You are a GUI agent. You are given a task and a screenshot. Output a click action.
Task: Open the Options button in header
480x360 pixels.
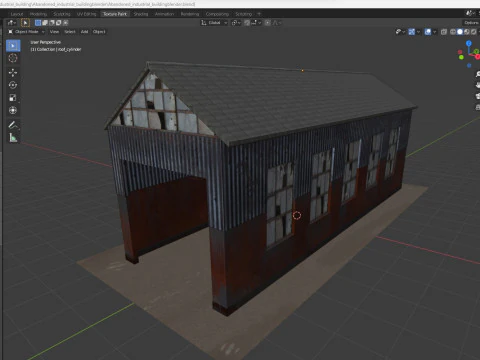point(471,23)
